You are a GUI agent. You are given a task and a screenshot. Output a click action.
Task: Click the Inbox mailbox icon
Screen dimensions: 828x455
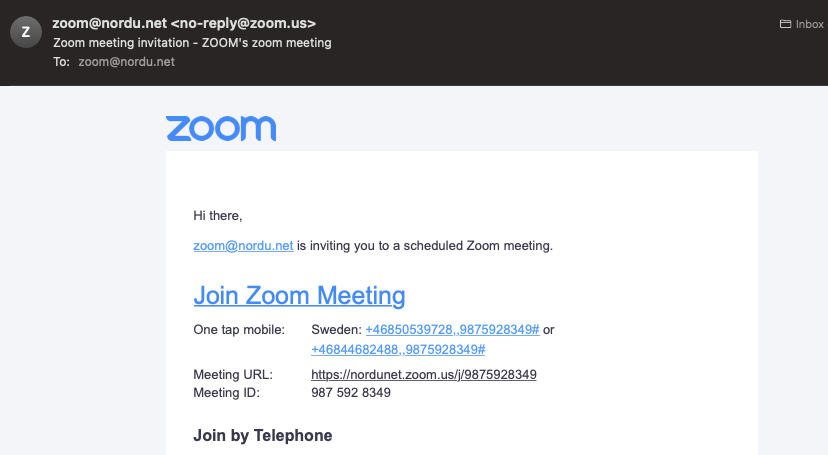785,24
